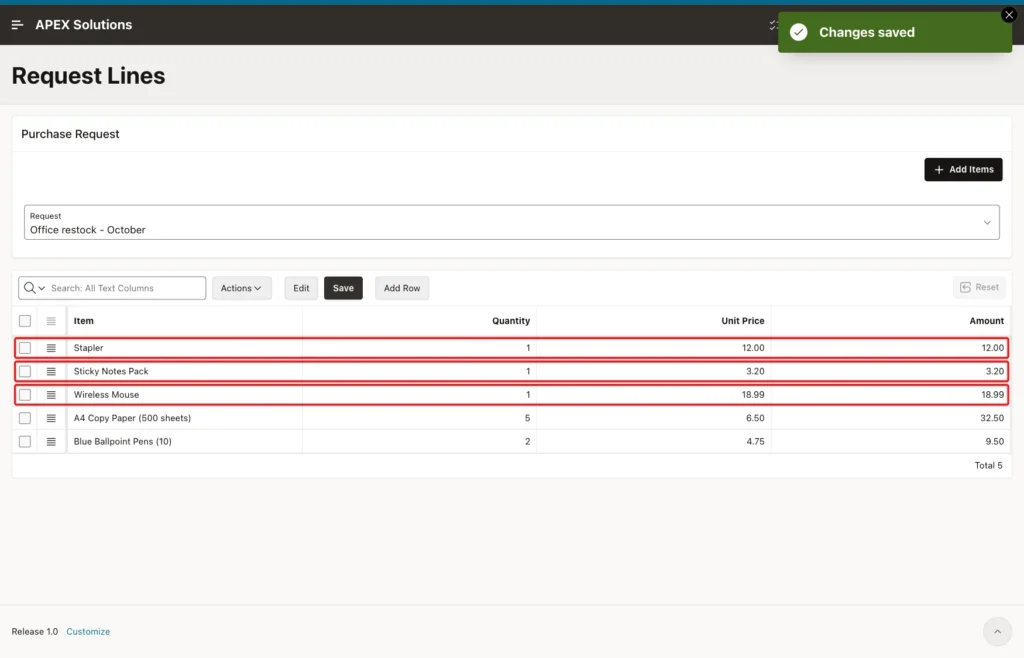
Task: Click the 32.50 amount cell
Action: click(891, 418)
